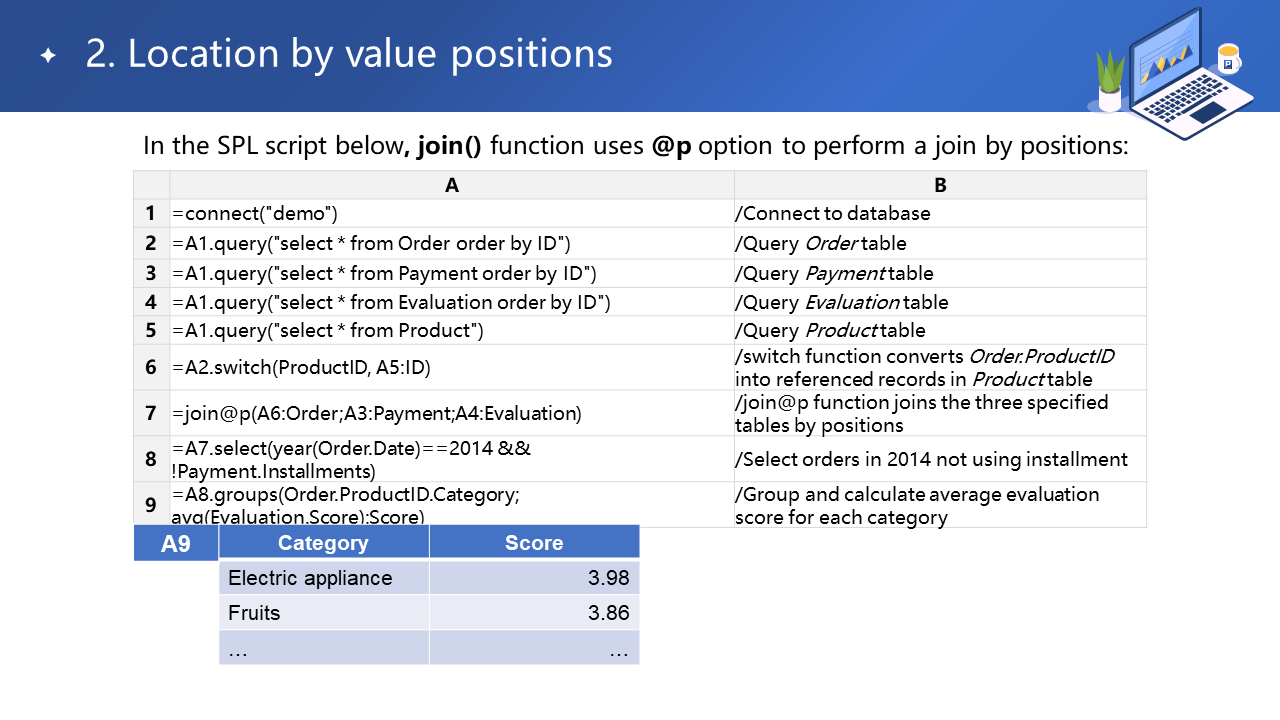This screenshot has width=1280, height=720.
Task: Click the potted plant graphic
Action: (1110, 80)
